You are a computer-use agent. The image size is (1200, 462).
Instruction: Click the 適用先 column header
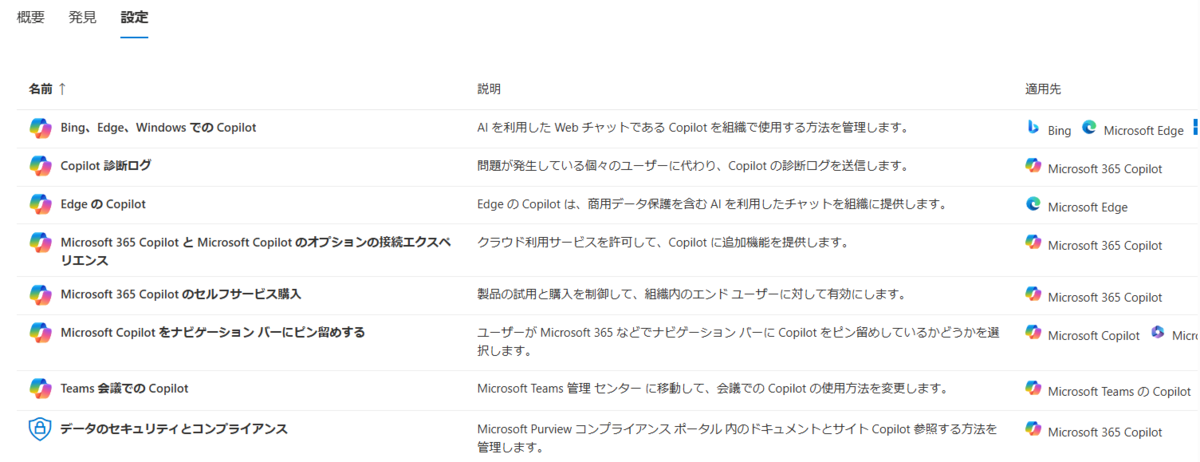click(x=1043, y=89)
